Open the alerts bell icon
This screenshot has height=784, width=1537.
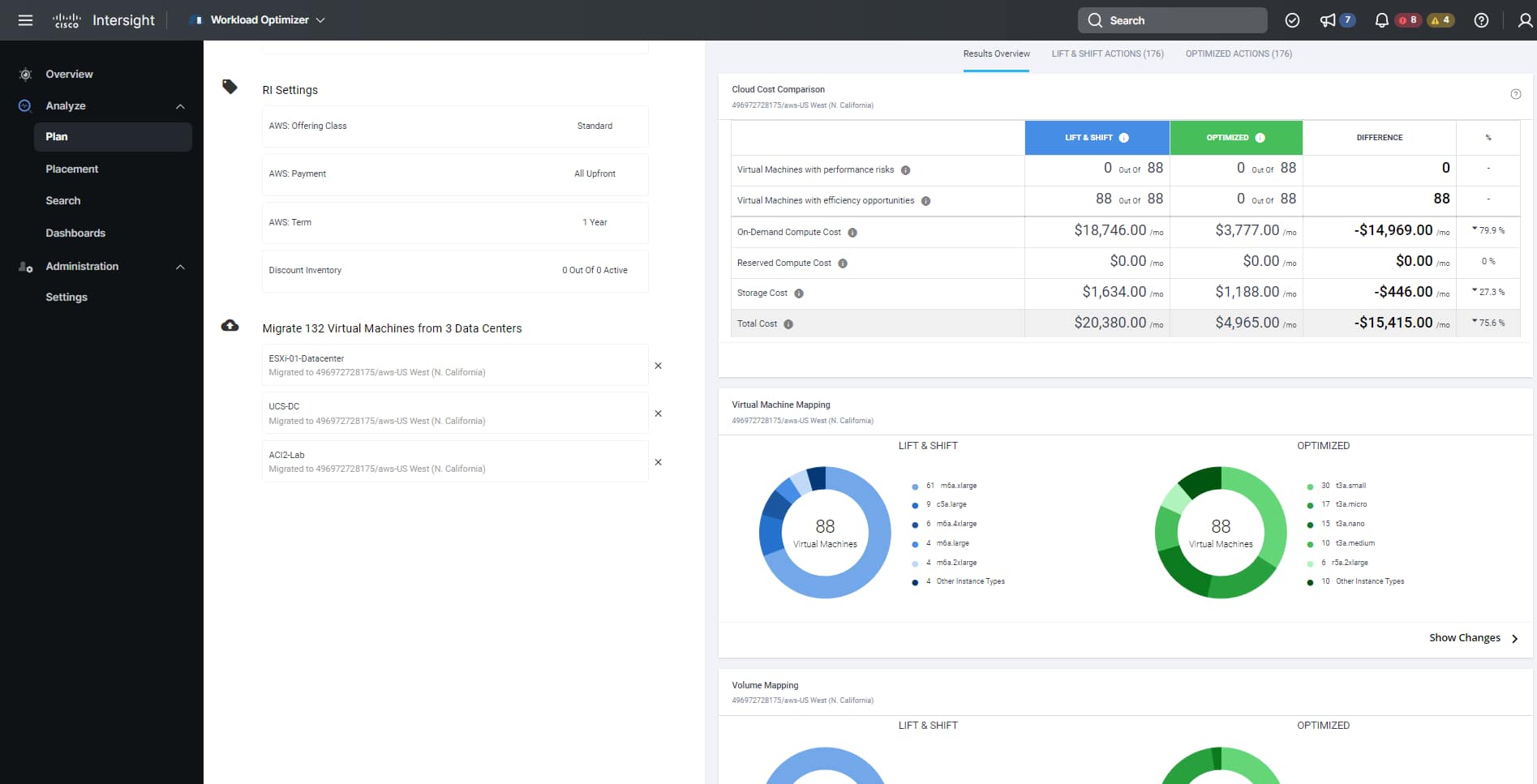1381,20
